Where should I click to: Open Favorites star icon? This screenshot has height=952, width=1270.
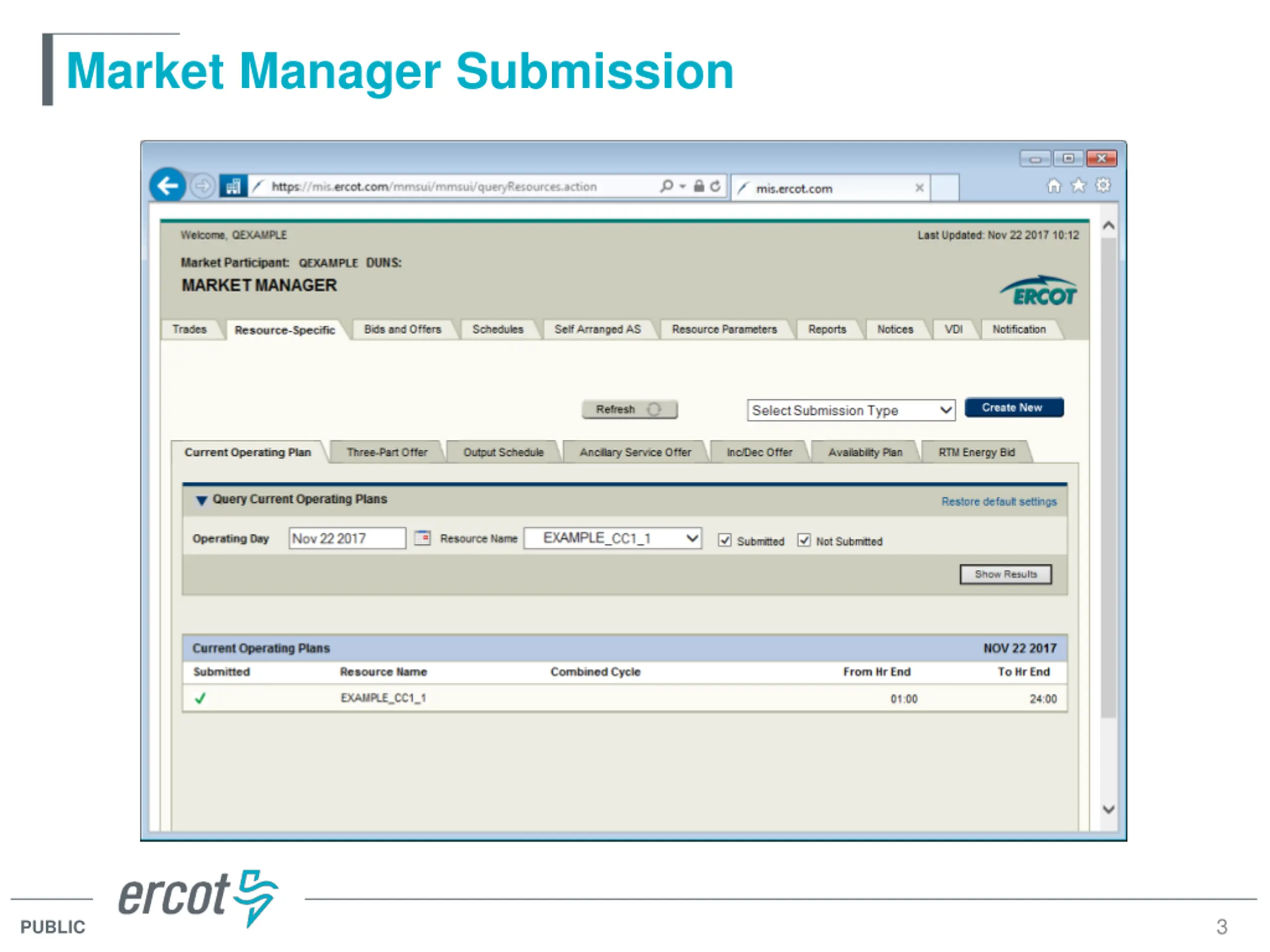point(1078,186)
